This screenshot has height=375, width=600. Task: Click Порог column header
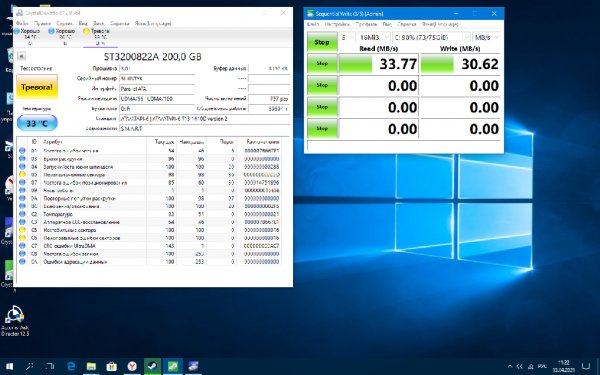pyautogui.click(x=227, y=142)
